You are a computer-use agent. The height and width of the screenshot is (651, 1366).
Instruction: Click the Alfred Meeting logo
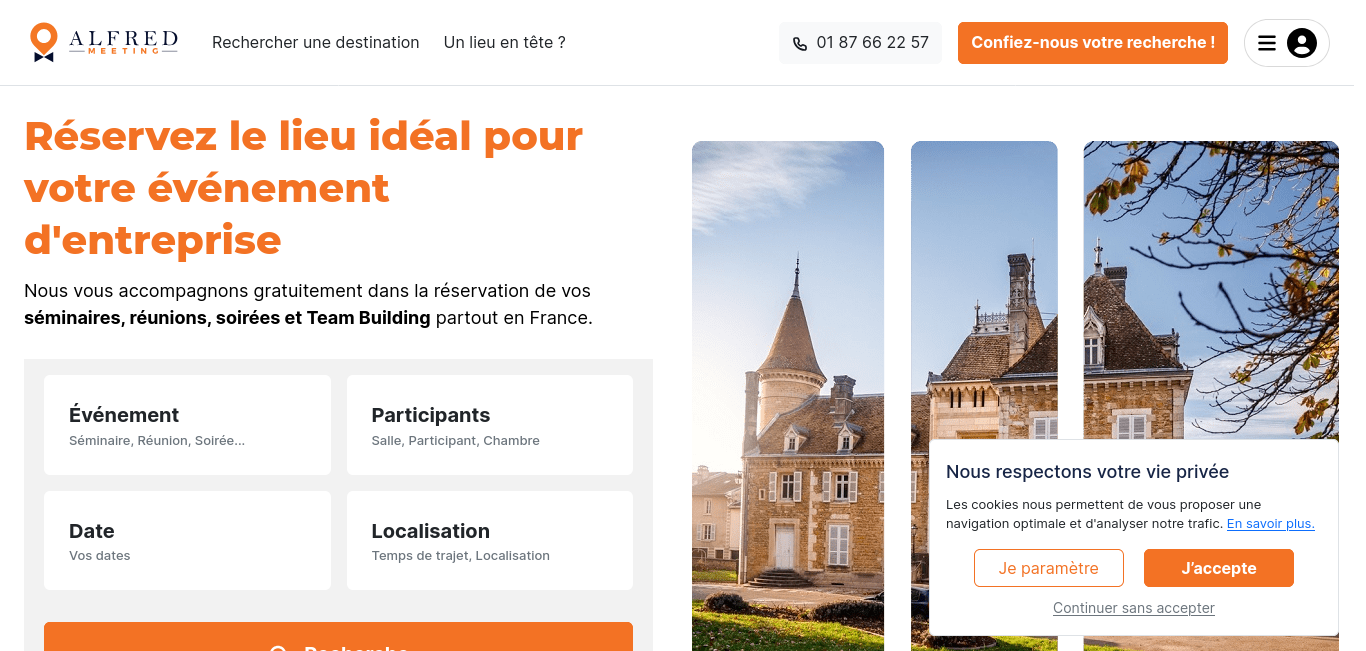104,42
